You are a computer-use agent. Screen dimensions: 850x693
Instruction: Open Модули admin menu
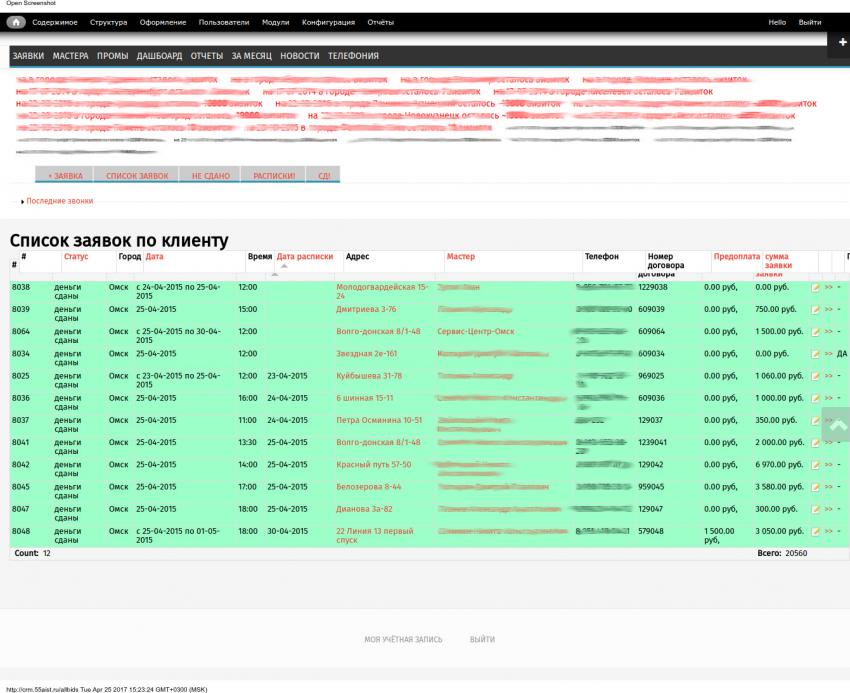point(275,22)
